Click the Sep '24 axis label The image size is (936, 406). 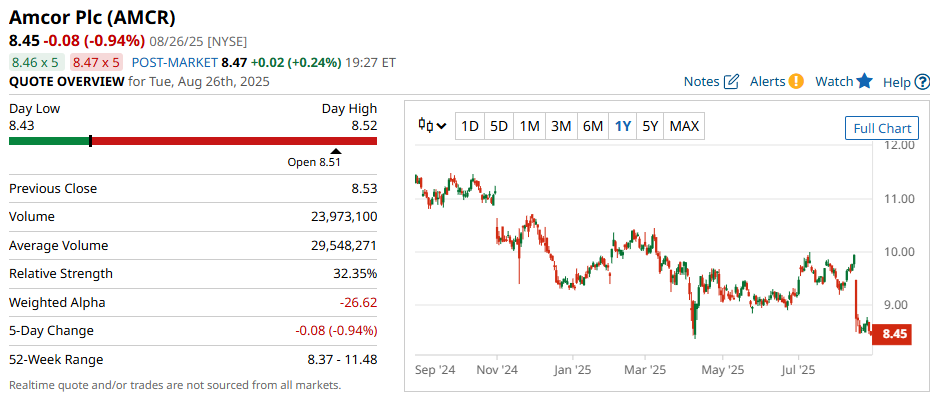coord(435,370)
